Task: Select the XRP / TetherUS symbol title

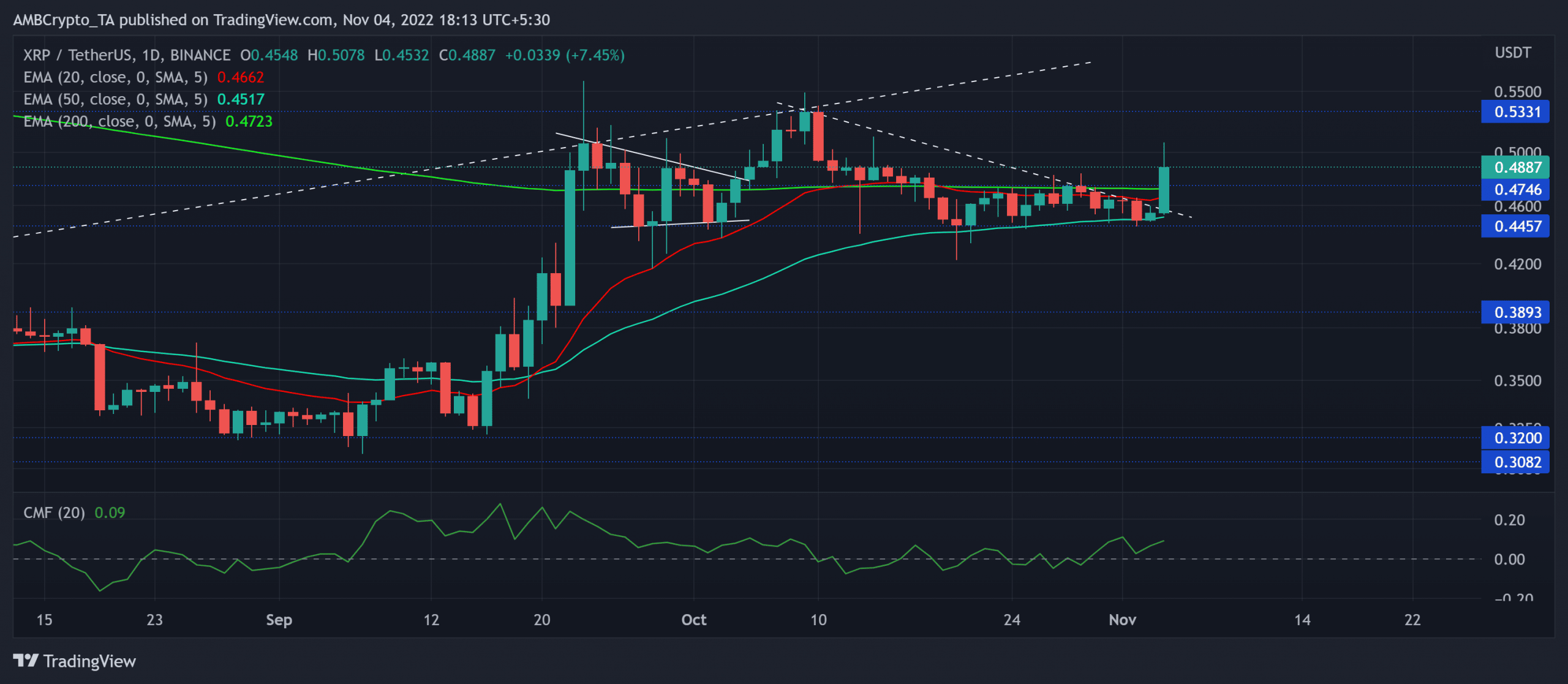Action: click(x=127, y=55)
